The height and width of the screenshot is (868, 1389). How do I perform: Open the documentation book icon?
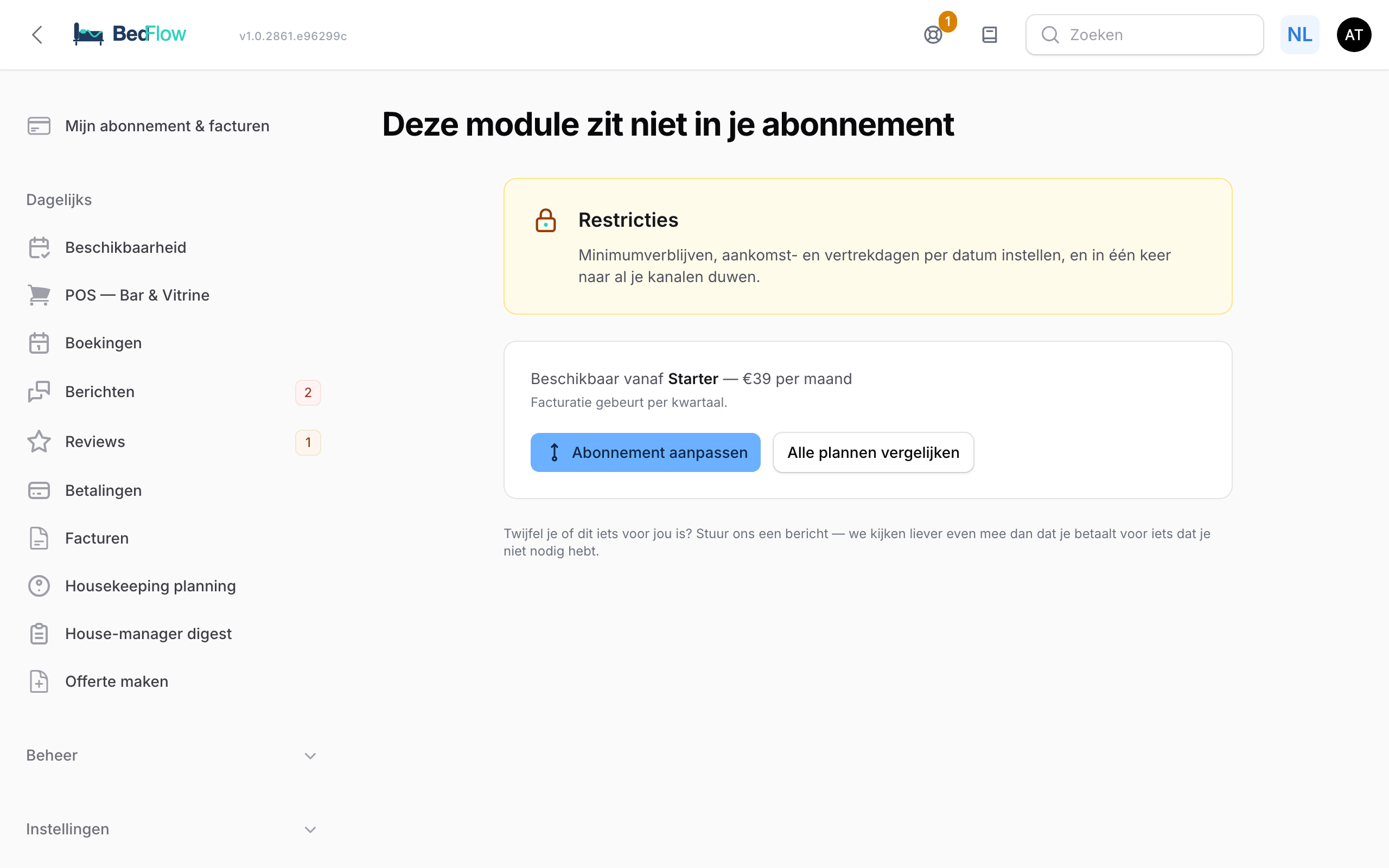pyautogui.click(x=990, y=35)
